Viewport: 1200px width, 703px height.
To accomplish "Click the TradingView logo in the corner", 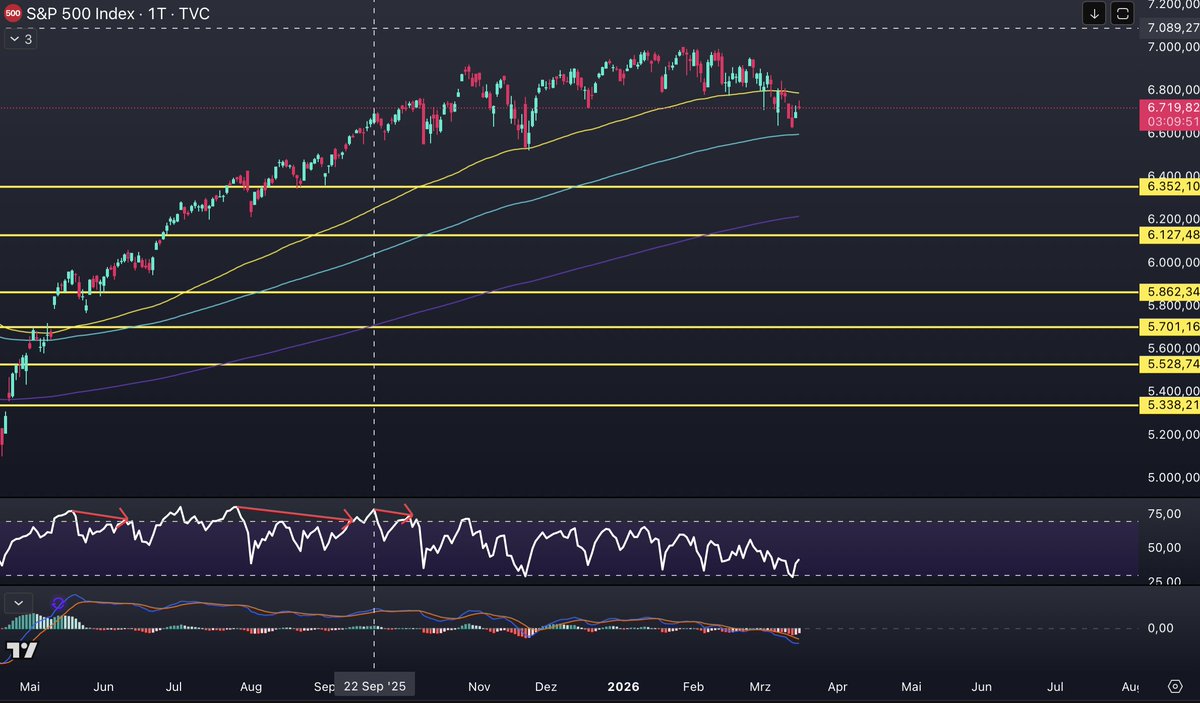I will click(21, 651).
